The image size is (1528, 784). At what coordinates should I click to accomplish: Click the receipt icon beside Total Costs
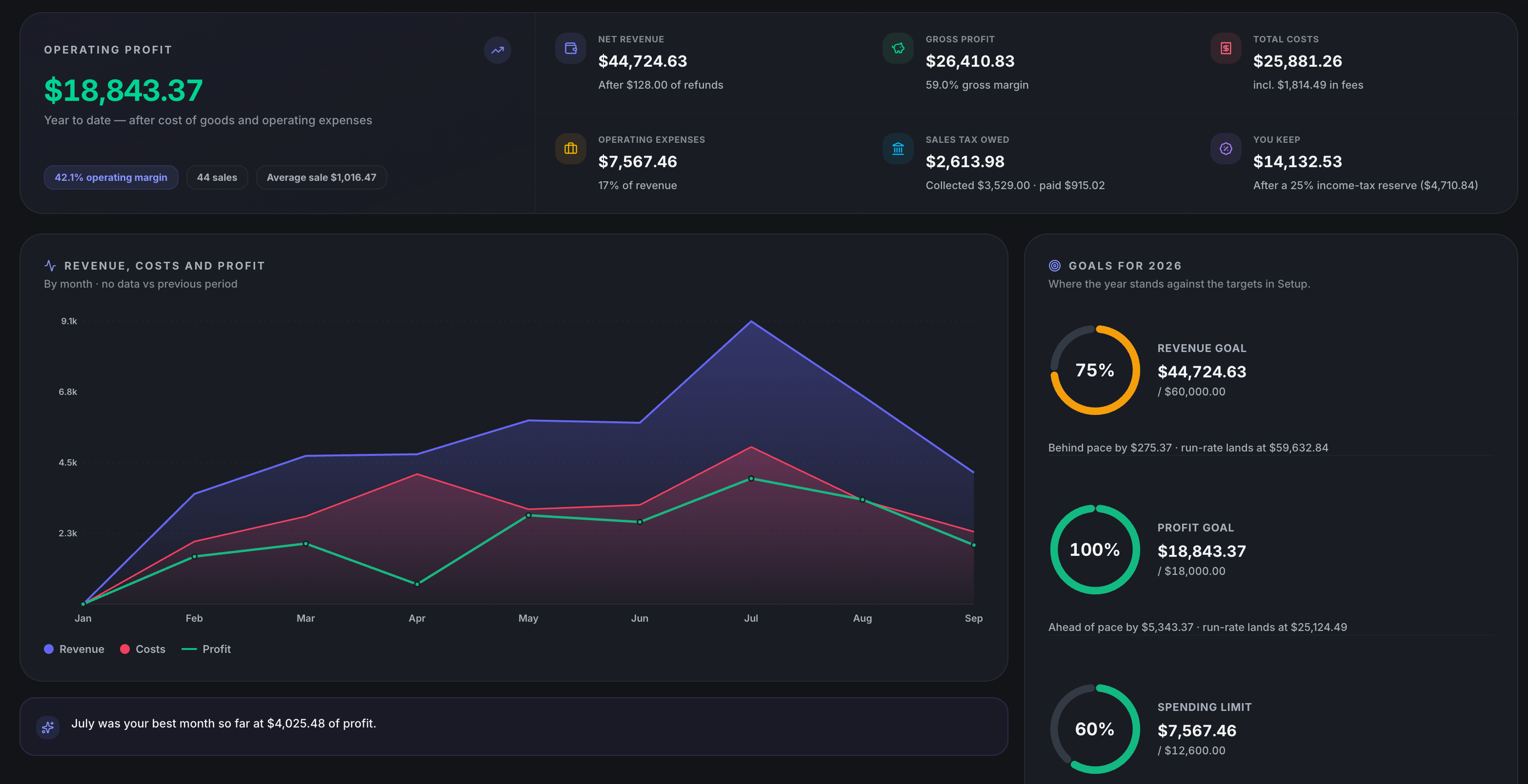point(1226,48)
